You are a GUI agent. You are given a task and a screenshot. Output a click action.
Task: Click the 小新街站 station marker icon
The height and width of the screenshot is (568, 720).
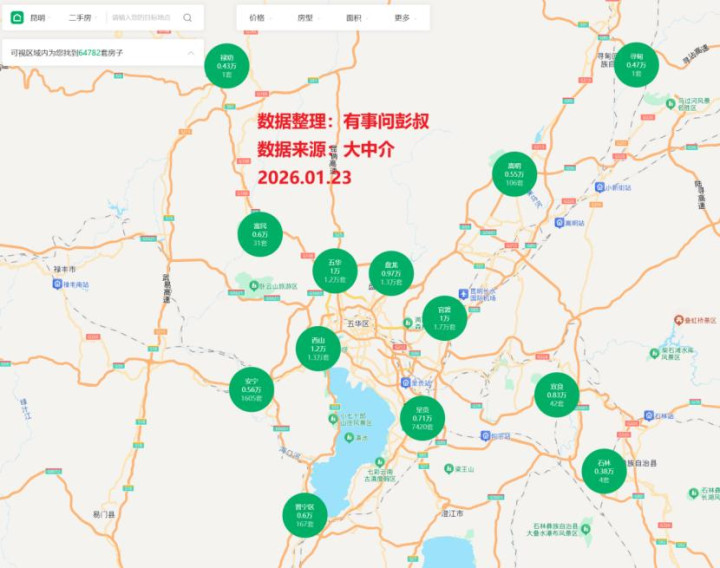point(599,187)
